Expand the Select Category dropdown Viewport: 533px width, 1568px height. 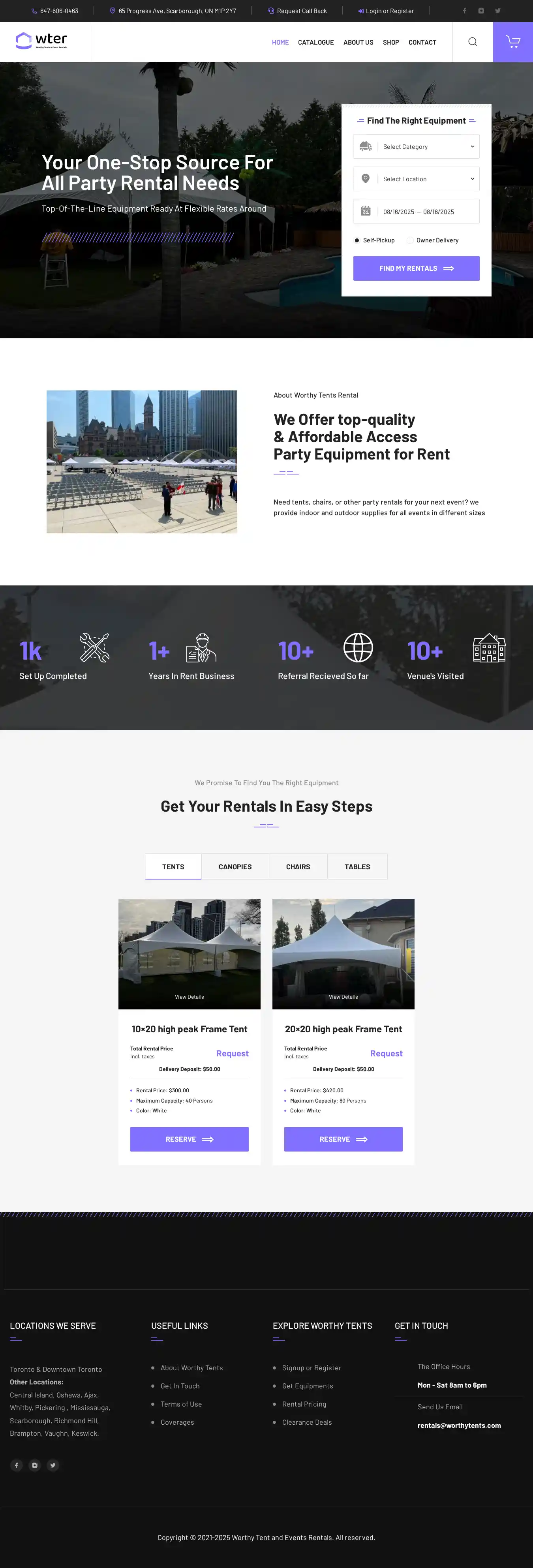416,147
